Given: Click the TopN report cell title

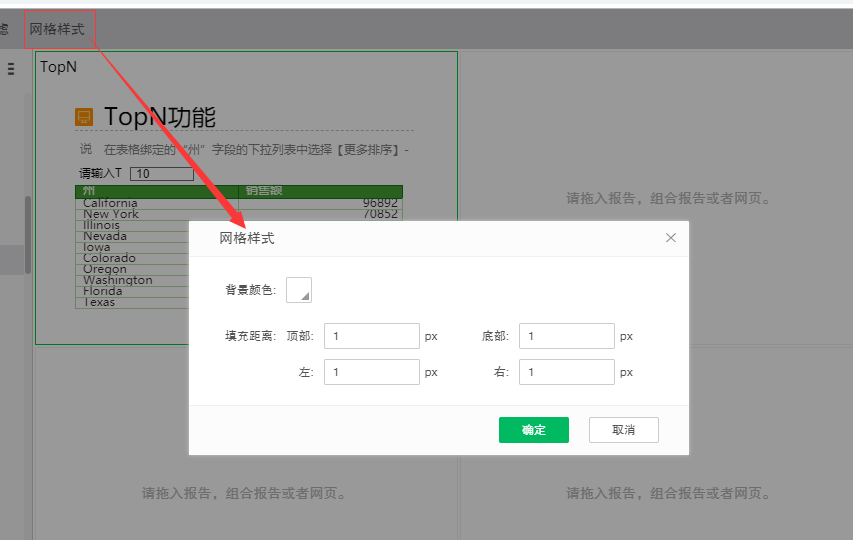Looking at the screenshot, I should click(58, 67).
